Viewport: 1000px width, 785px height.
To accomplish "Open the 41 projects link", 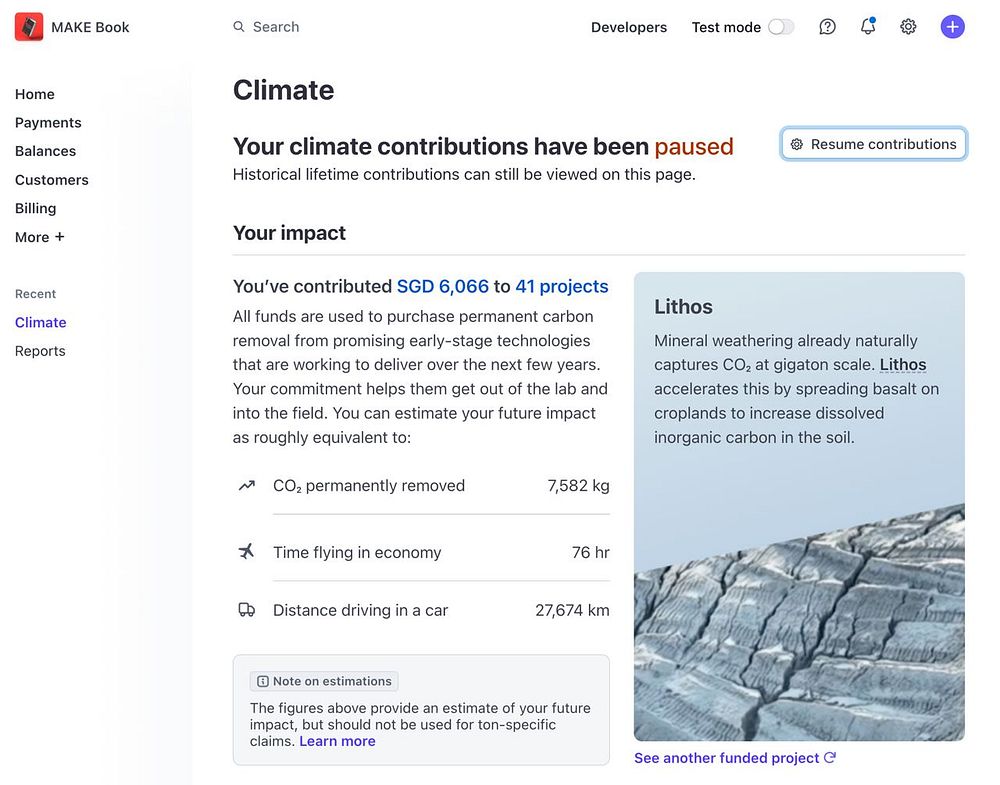I will coord(561,286).
